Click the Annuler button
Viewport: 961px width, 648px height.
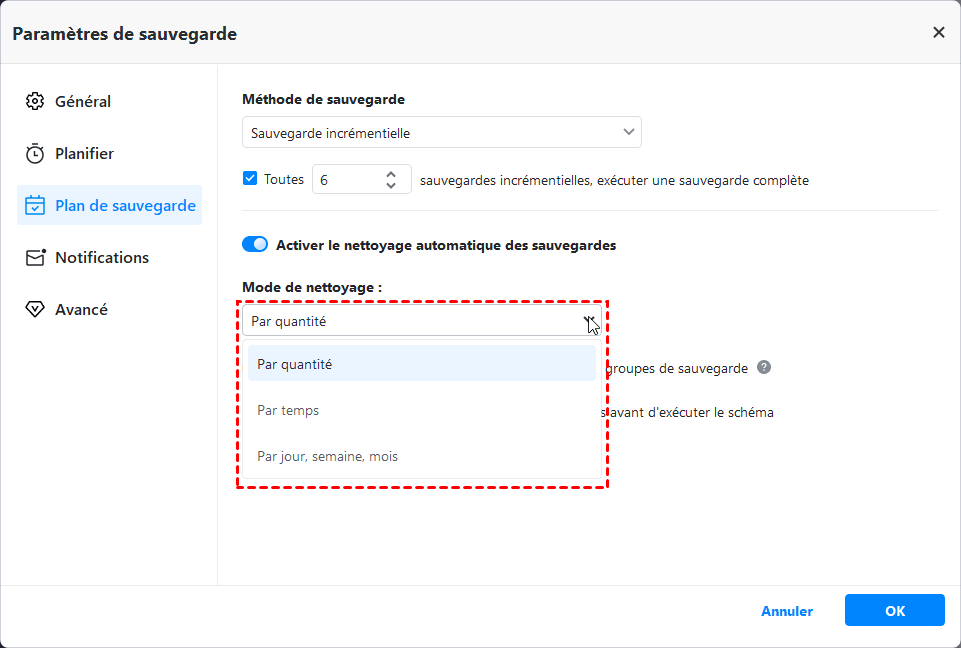787,611
